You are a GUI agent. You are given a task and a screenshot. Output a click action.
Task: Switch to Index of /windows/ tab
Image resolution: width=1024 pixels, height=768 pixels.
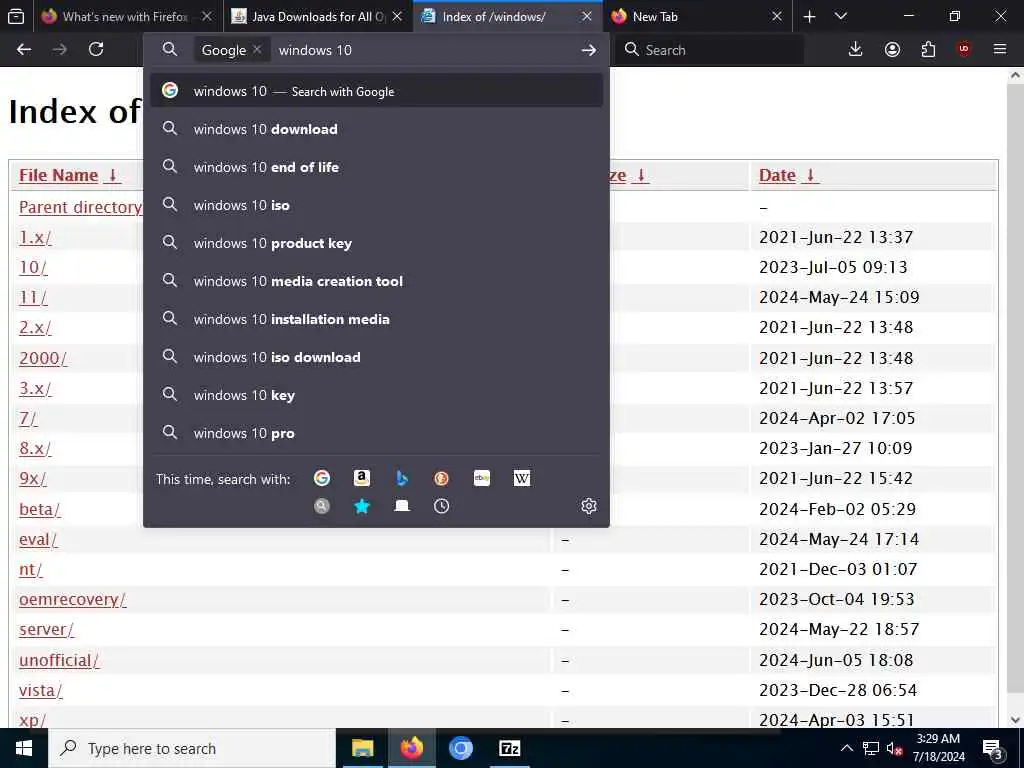point(508,16)
